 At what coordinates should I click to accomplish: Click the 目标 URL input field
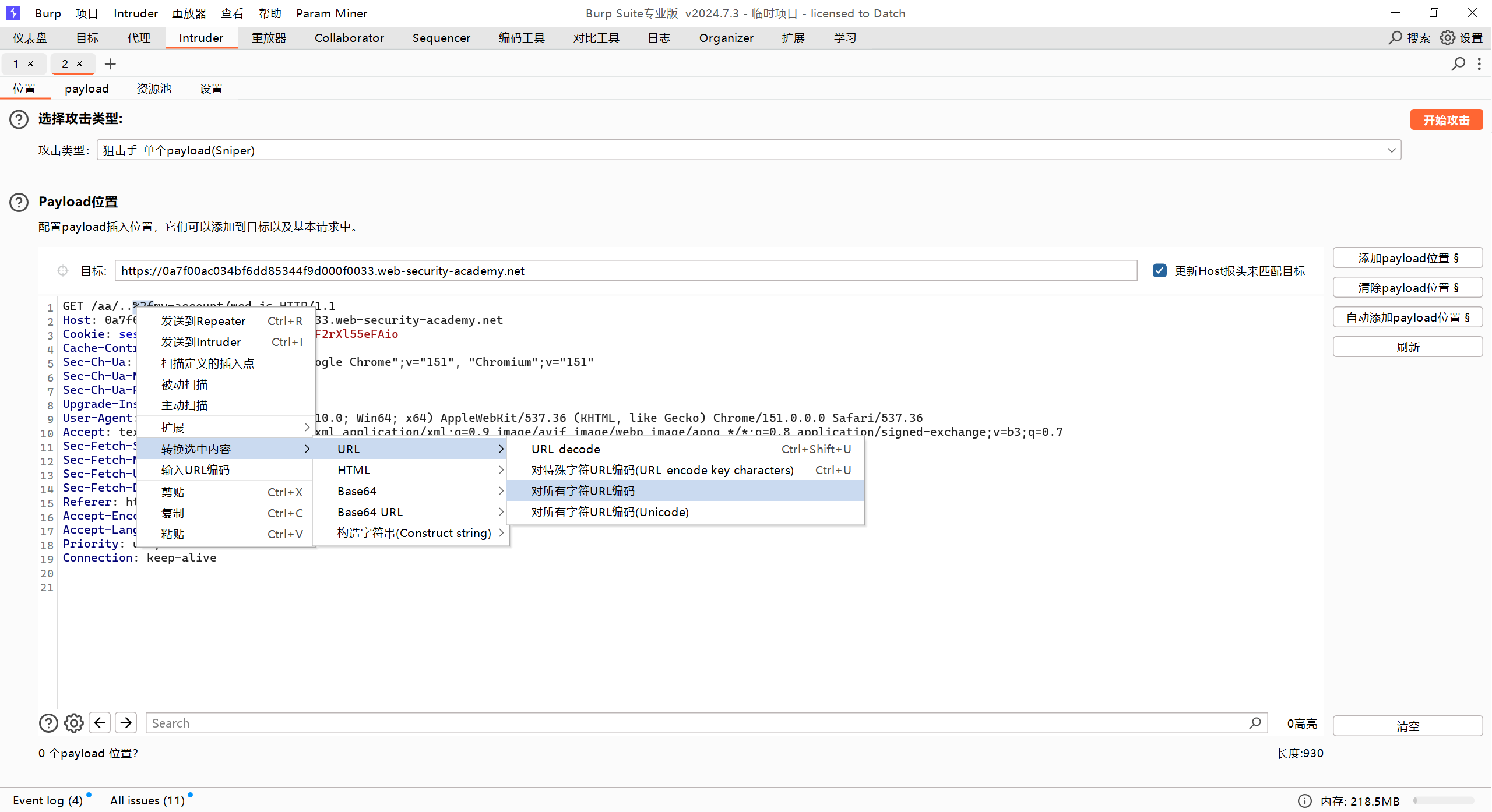pyautogui.click(x=626, y=271)
